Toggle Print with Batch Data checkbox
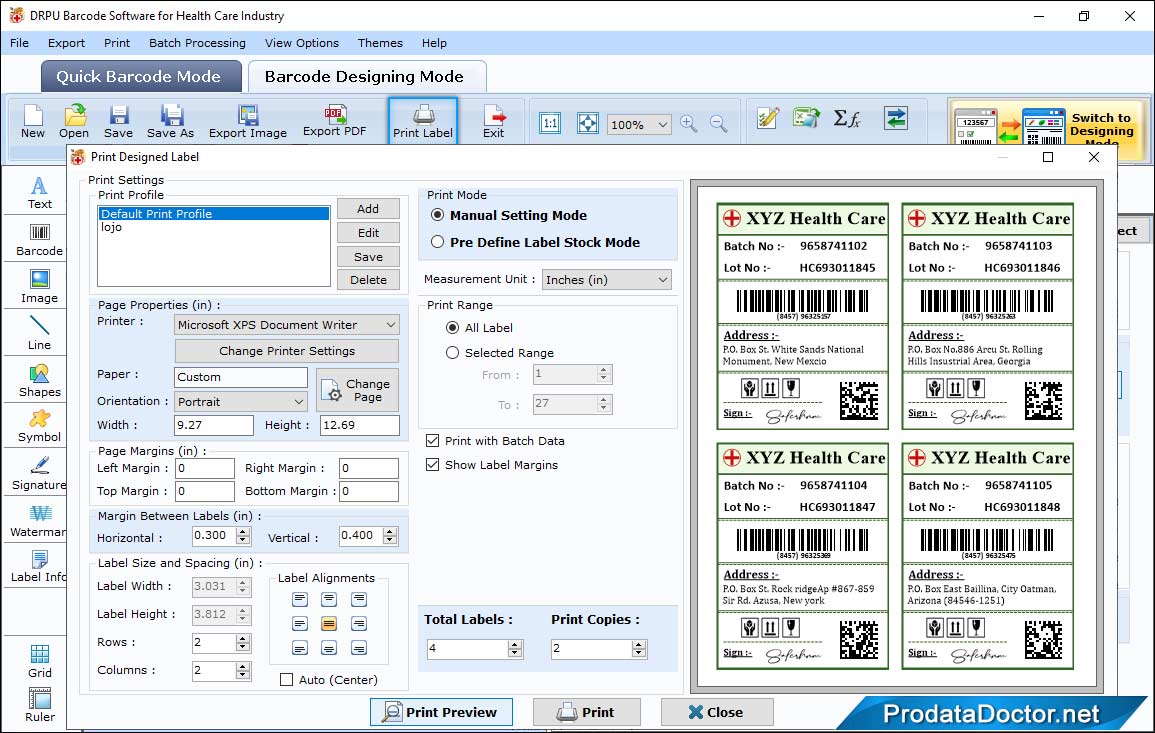This screenshot has height=733, width=1155. [432, 441]
